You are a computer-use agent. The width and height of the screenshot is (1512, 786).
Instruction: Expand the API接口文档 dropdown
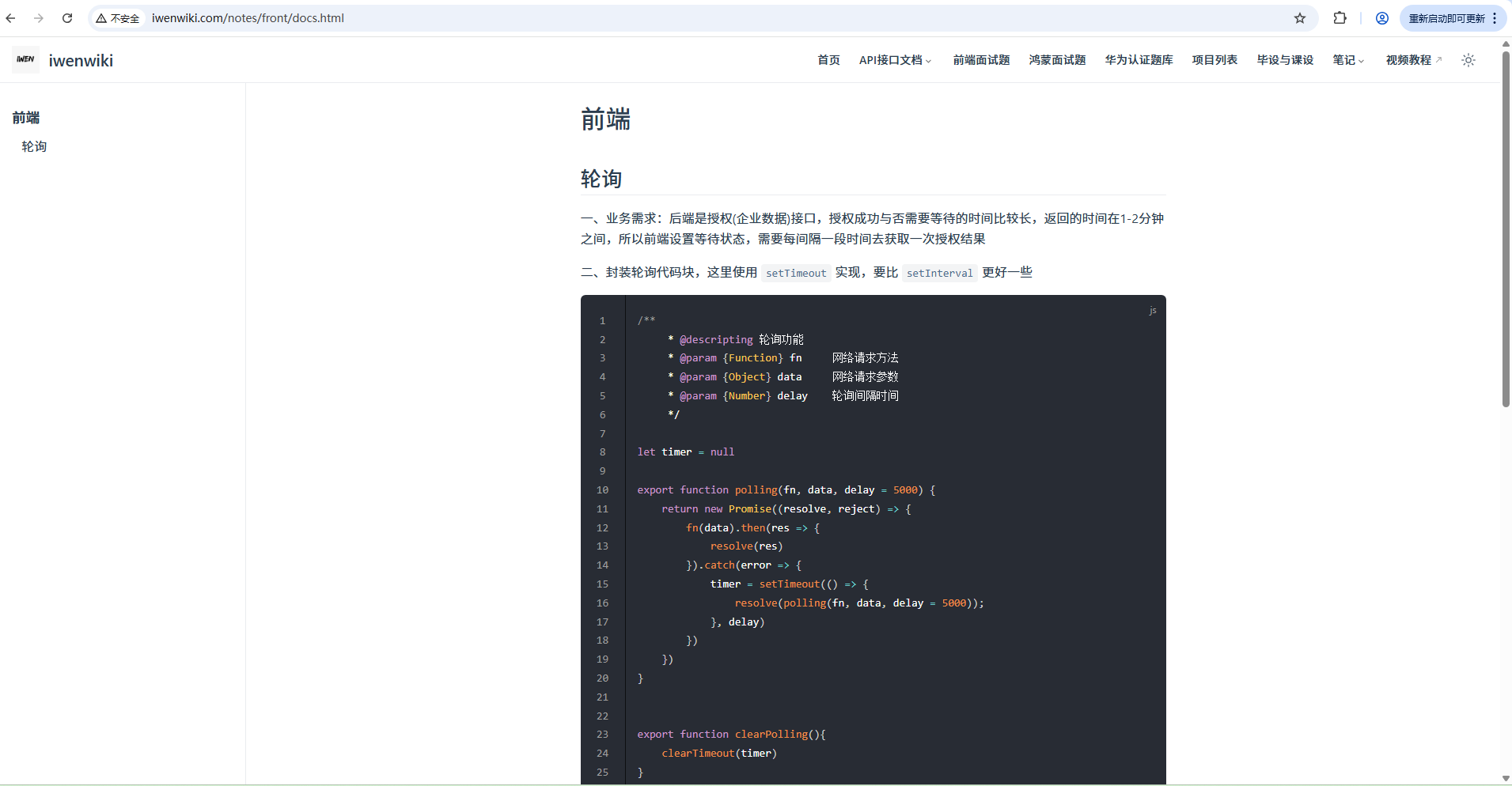pos(896,60)
